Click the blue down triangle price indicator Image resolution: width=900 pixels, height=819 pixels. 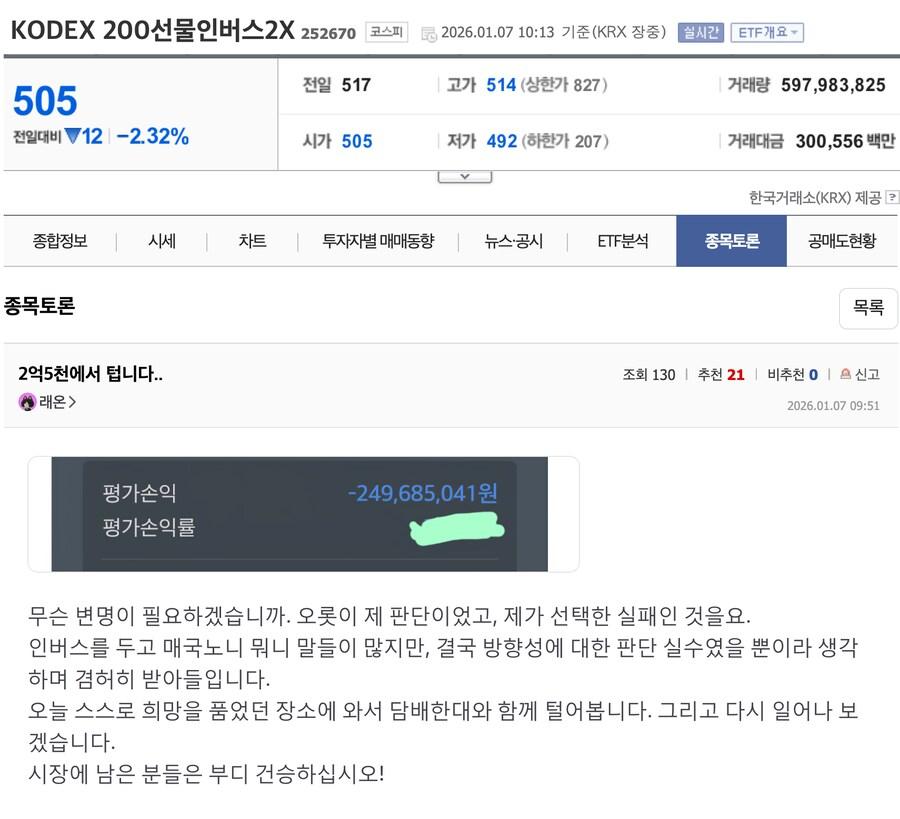click(73, 136)
